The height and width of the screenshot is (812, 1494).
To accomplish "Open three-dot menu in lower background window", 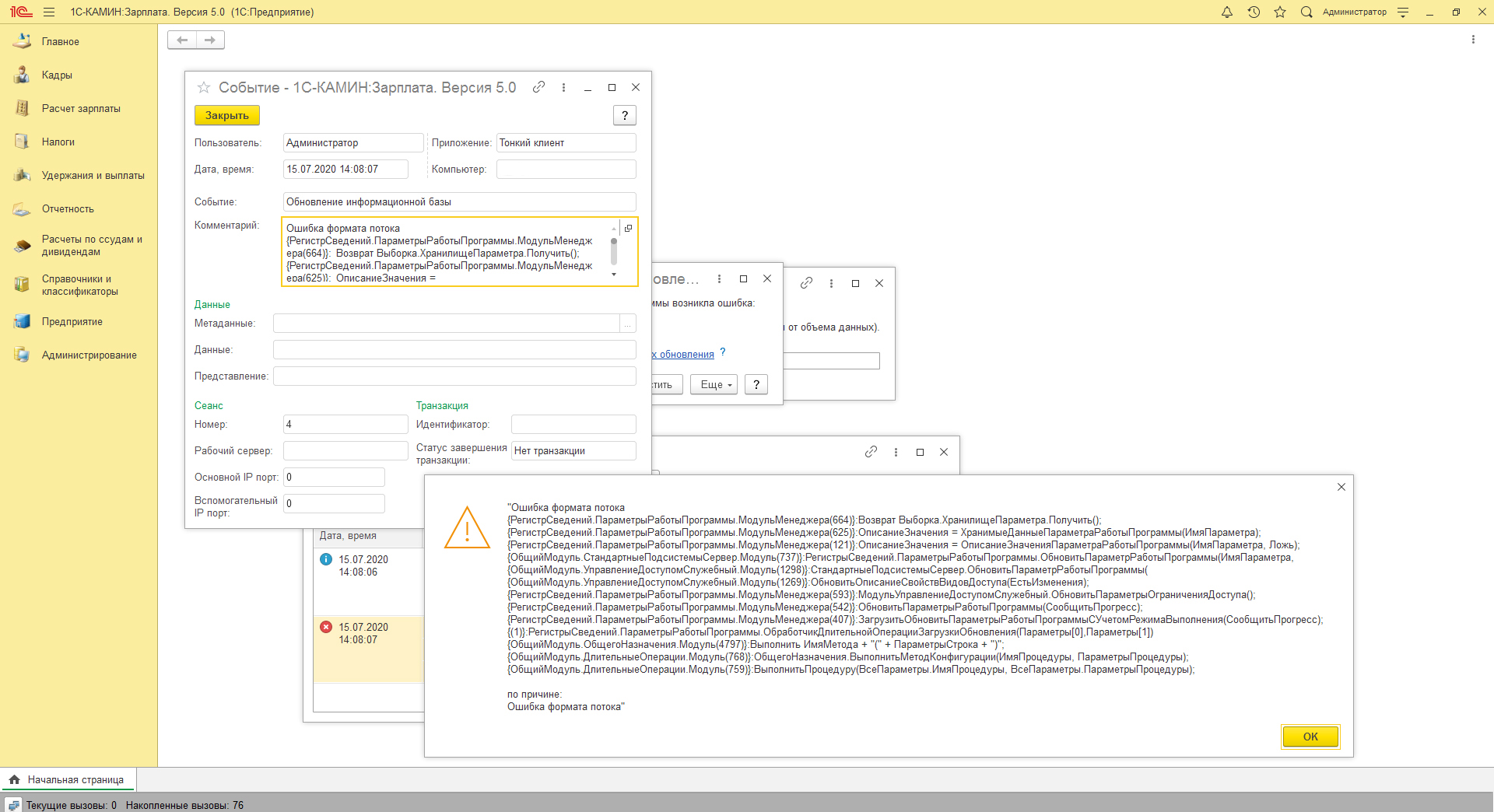I will coord(896,452).
